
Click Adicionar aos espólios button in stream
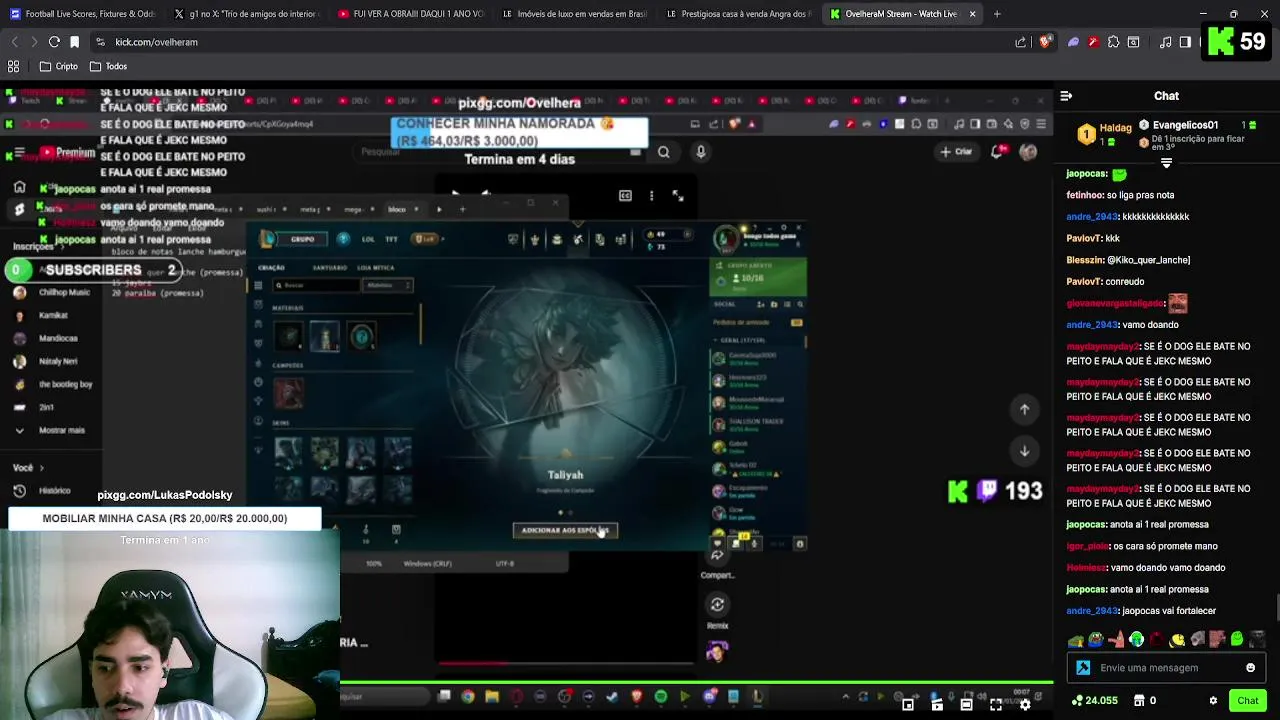pyautogui.click(x=565, y=530)
